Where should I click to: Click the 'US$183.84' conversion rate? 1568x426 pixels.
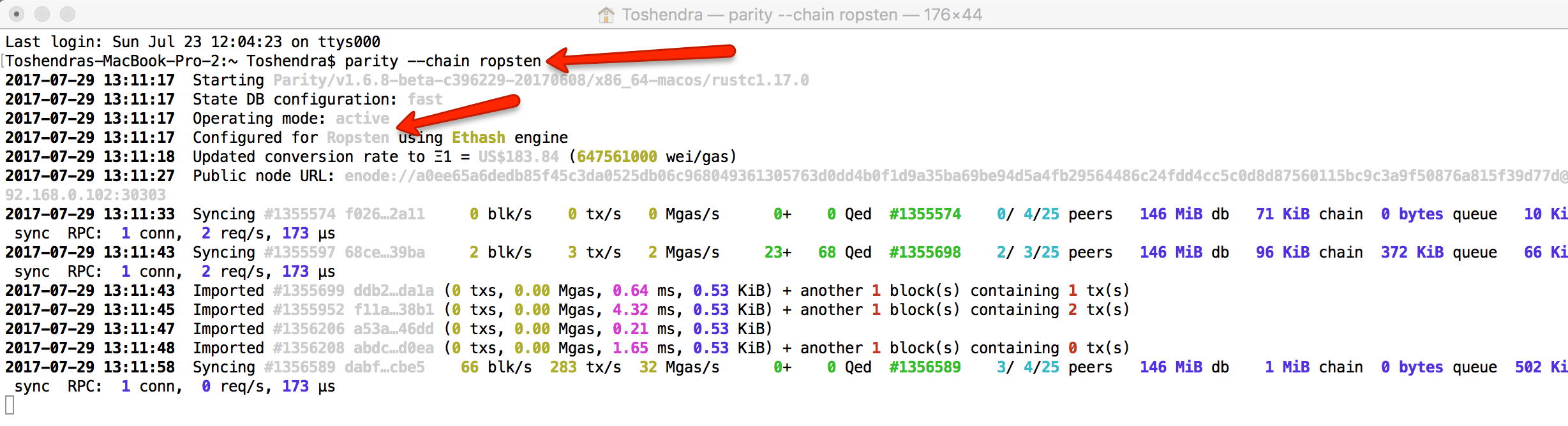[519, 157]
